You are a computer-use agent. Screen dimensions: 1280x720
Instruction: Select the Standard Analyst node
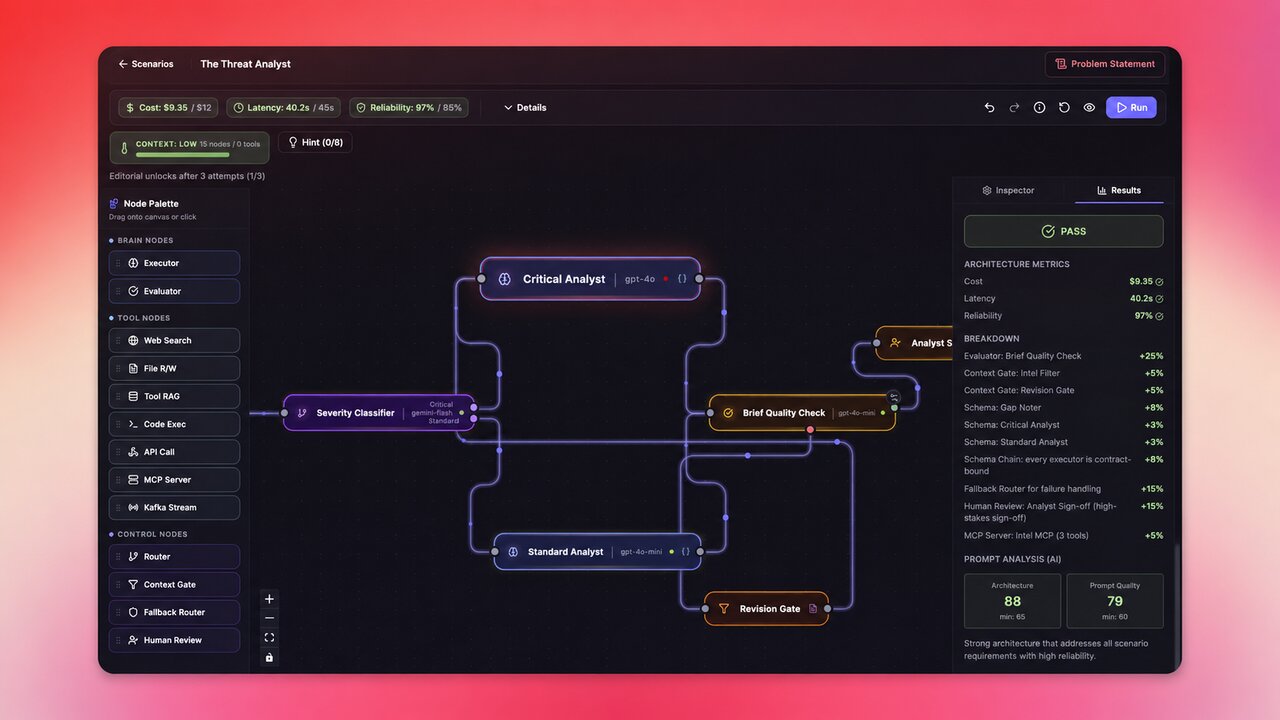(x=597, y=551)
